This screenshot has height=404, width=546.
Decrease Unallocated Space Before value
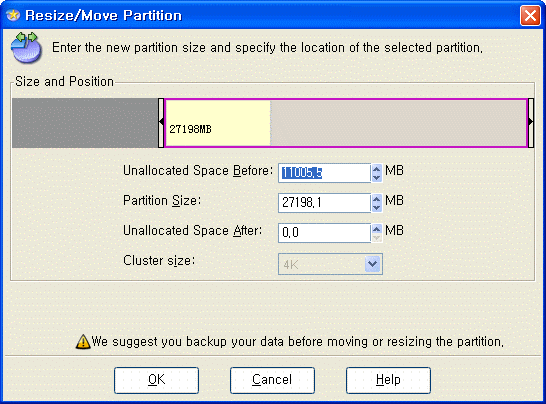(376, 178)
